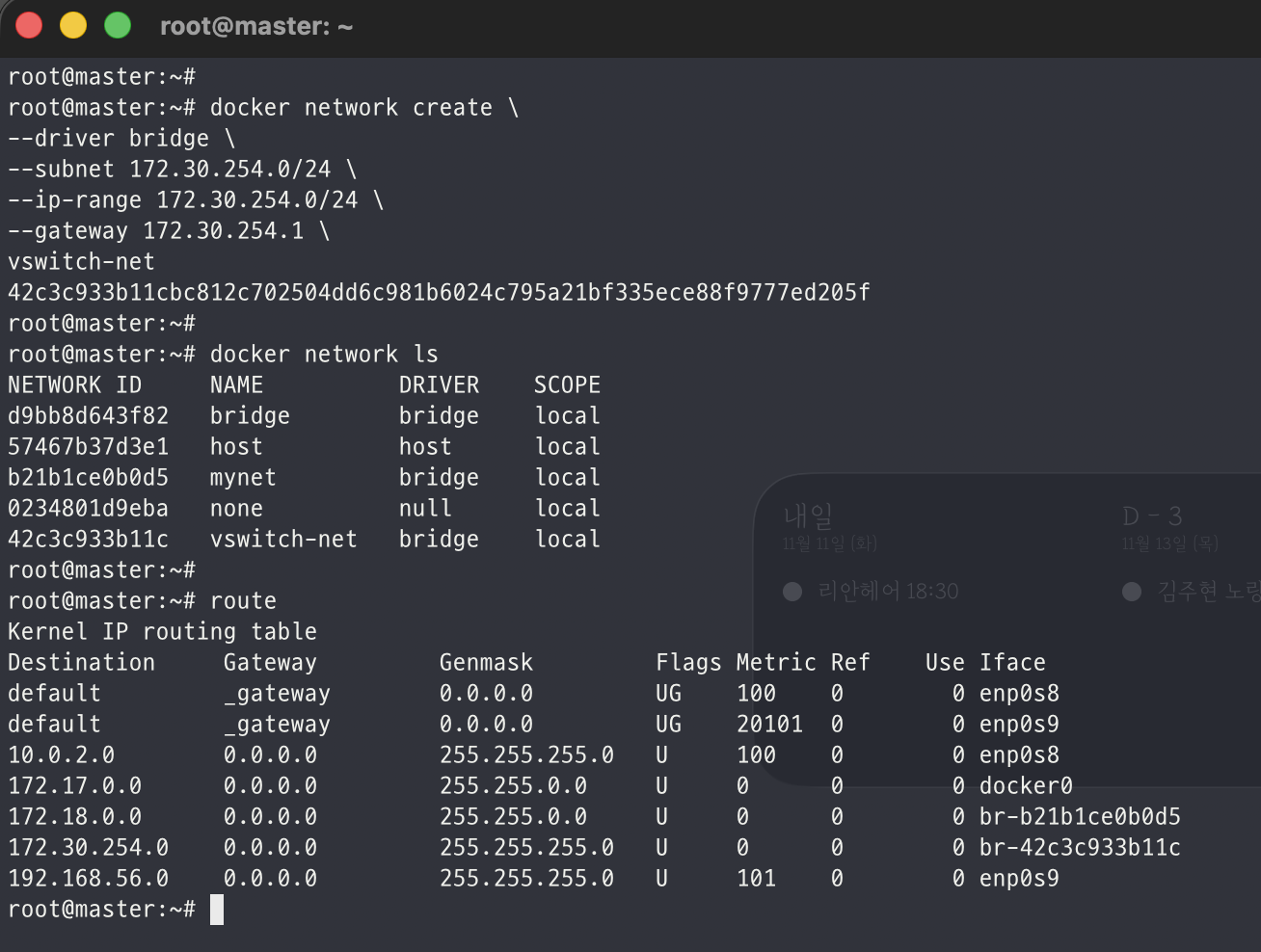Click the terminal title 'root@master: ~'
This screenshot has height=952, width=1261.
coord(256,26)
